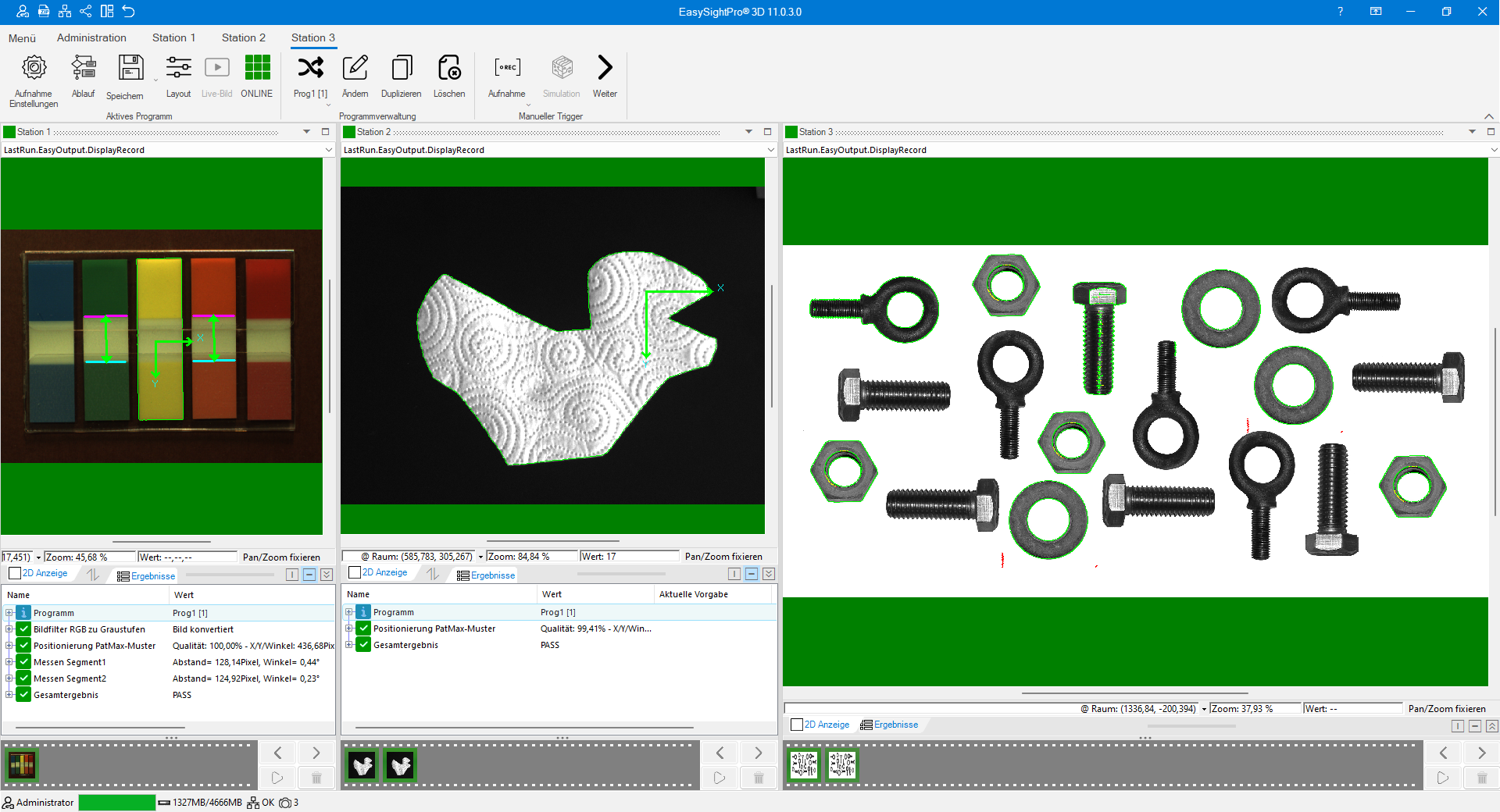
Task: Open Station 1 DisplayRecord dropdown
Action: click(328, 150)
